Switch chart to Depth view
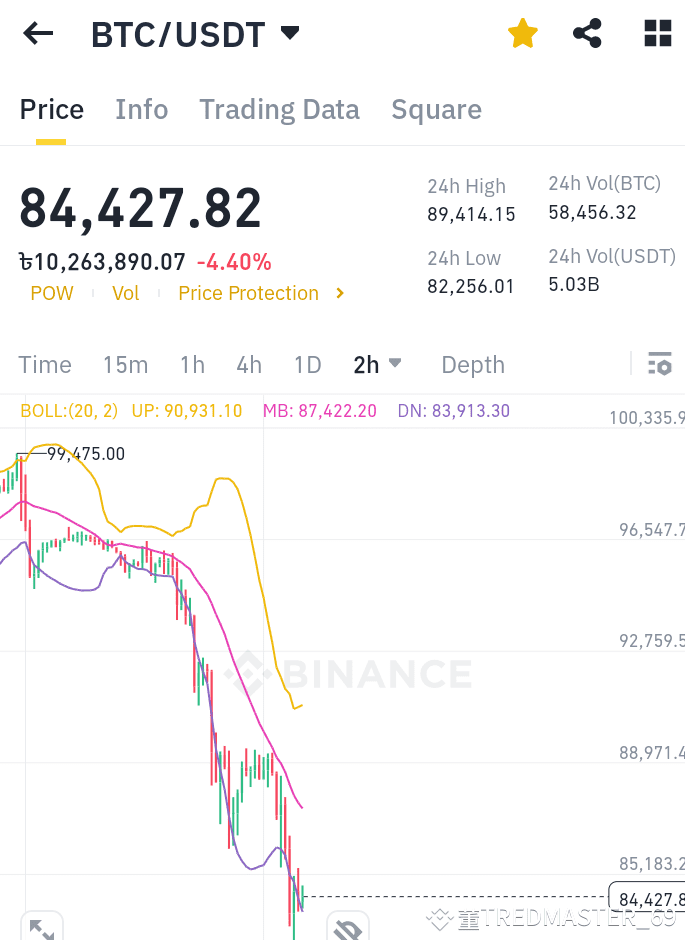This screenshot has height=940, width=685. point(473,364)
